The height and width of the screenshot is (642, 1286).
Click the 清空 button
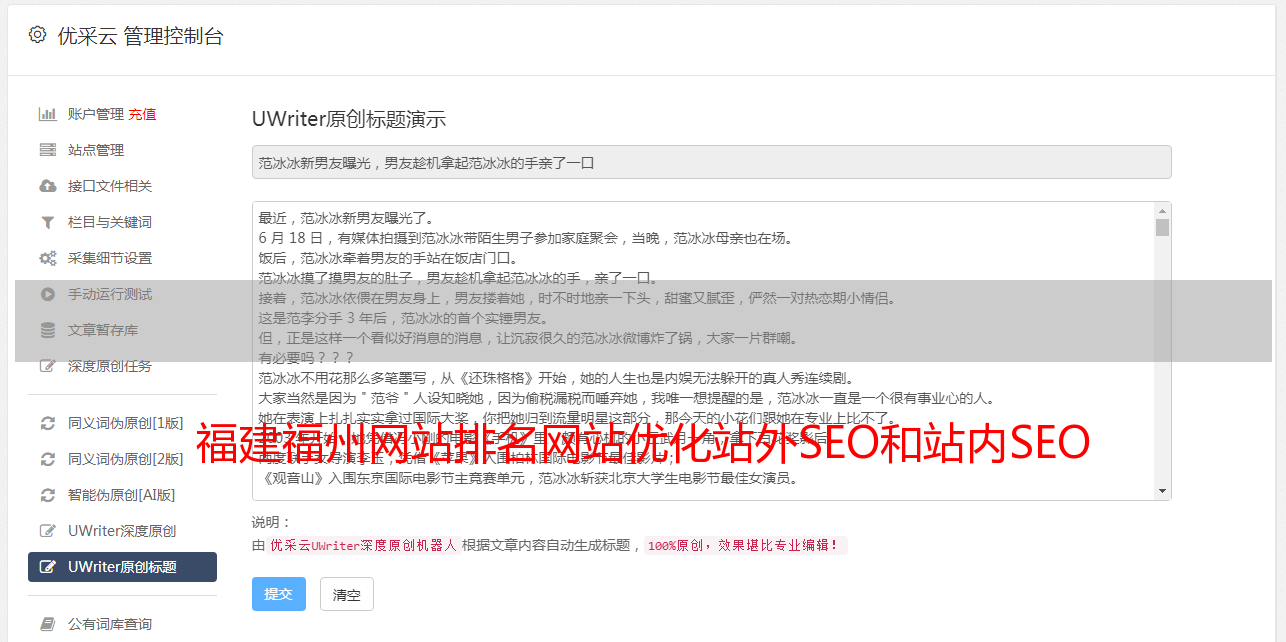pyautogui.click(x=347, y=595)
